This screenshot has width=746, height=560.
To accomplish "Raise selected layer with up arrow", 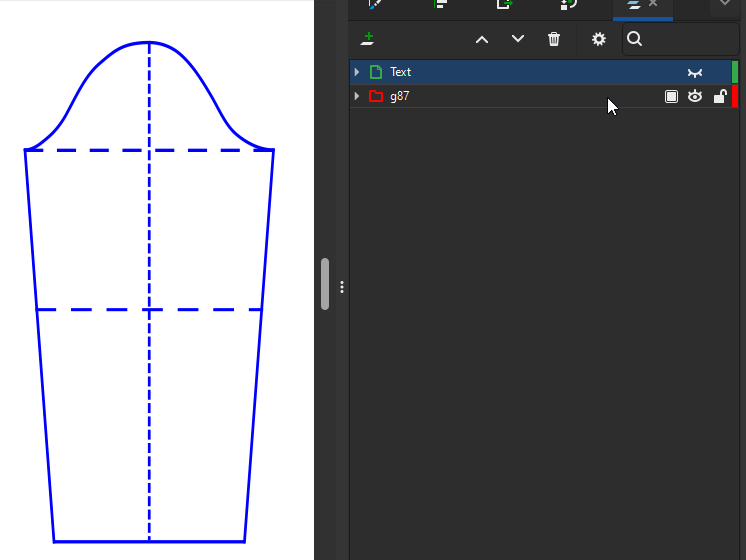I will 482,39.
